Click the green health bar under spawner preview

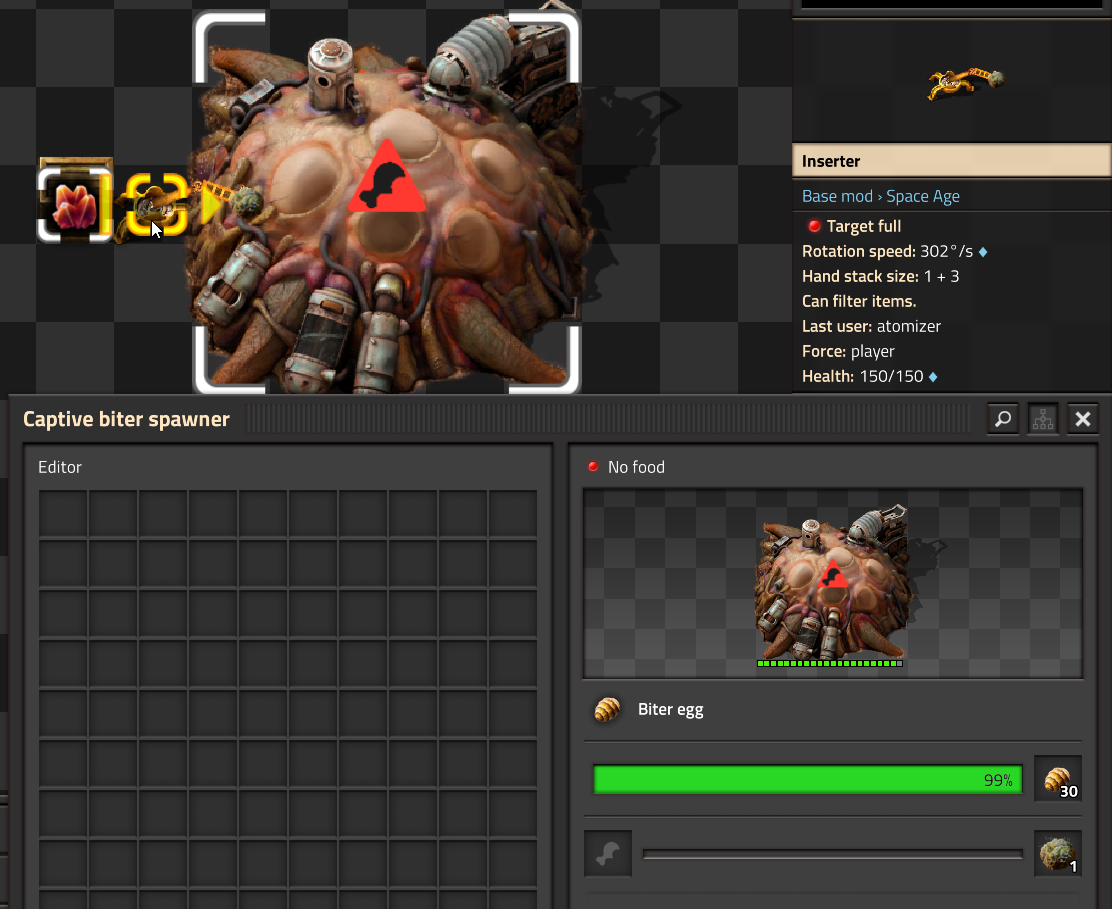tap(830, 664)
